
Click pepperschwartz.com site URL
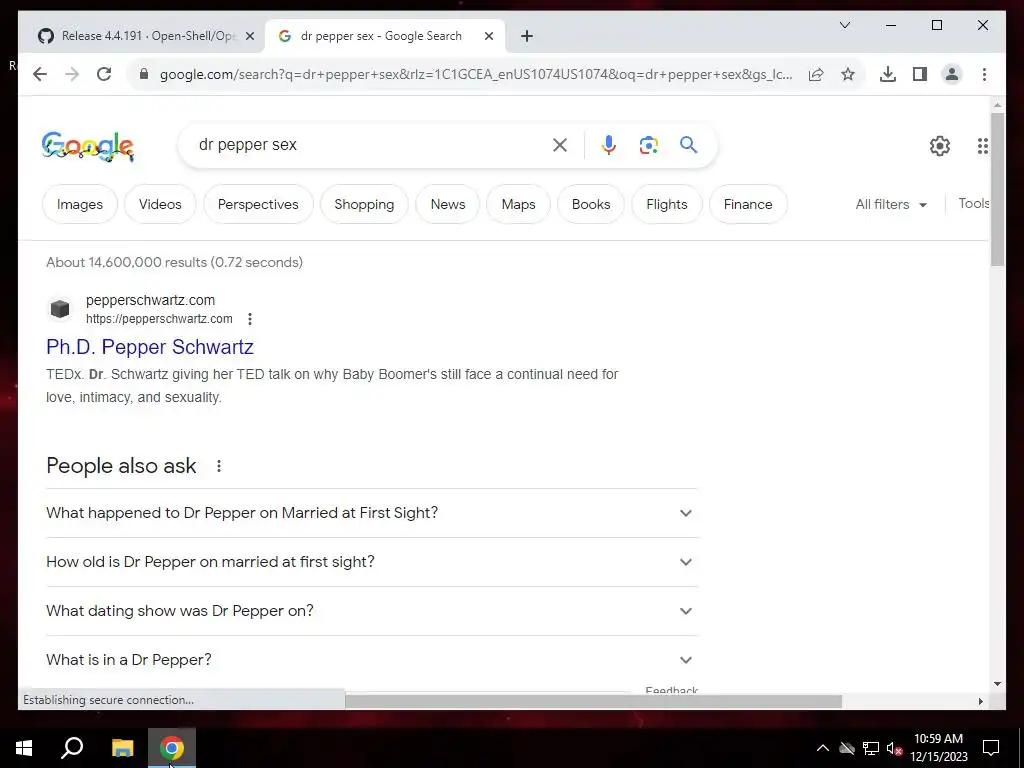pos(159,319)
